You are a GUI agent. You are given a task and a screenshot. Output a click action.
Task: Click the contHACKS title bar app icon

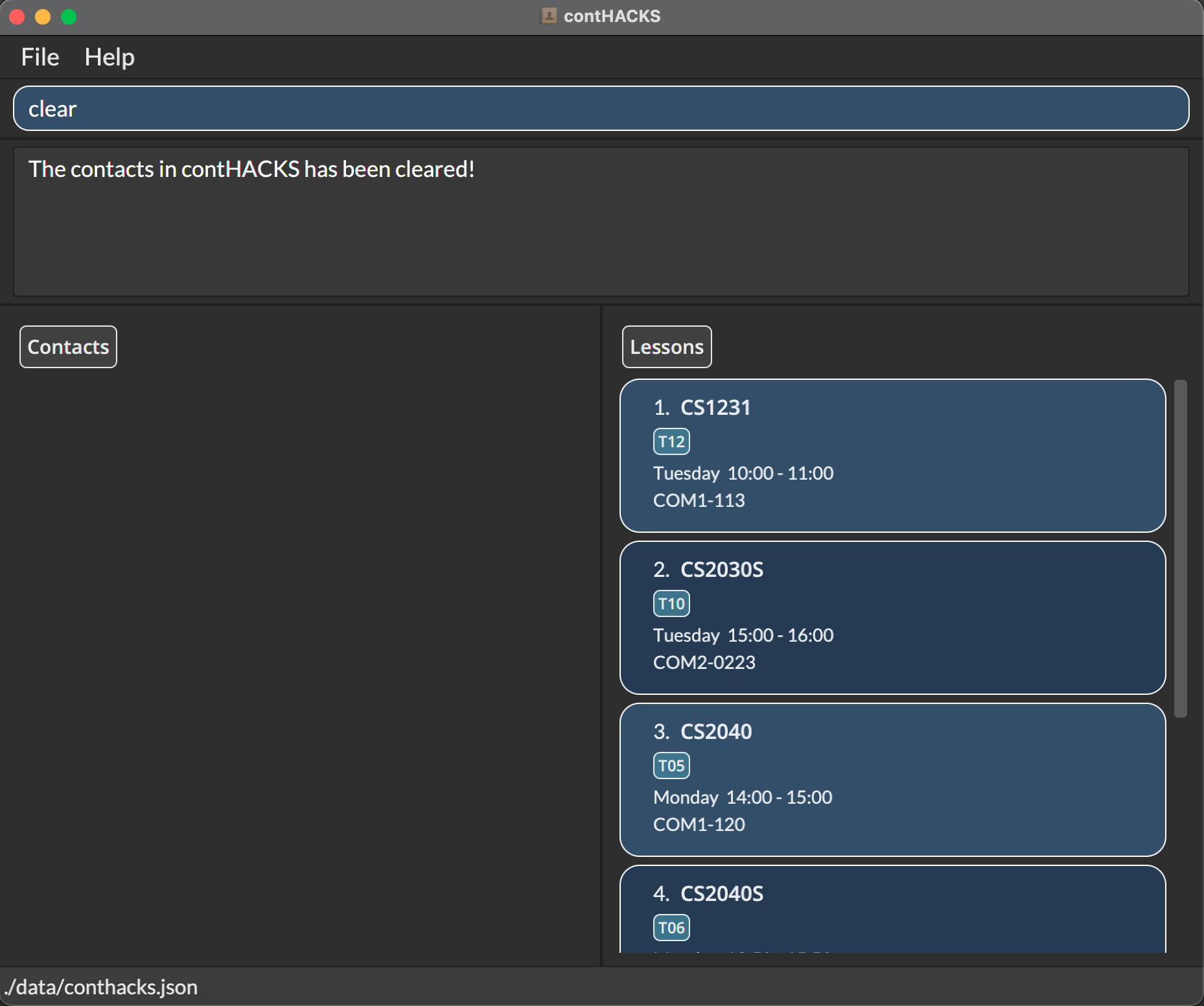pyautogui.click(x=548, y=16)
